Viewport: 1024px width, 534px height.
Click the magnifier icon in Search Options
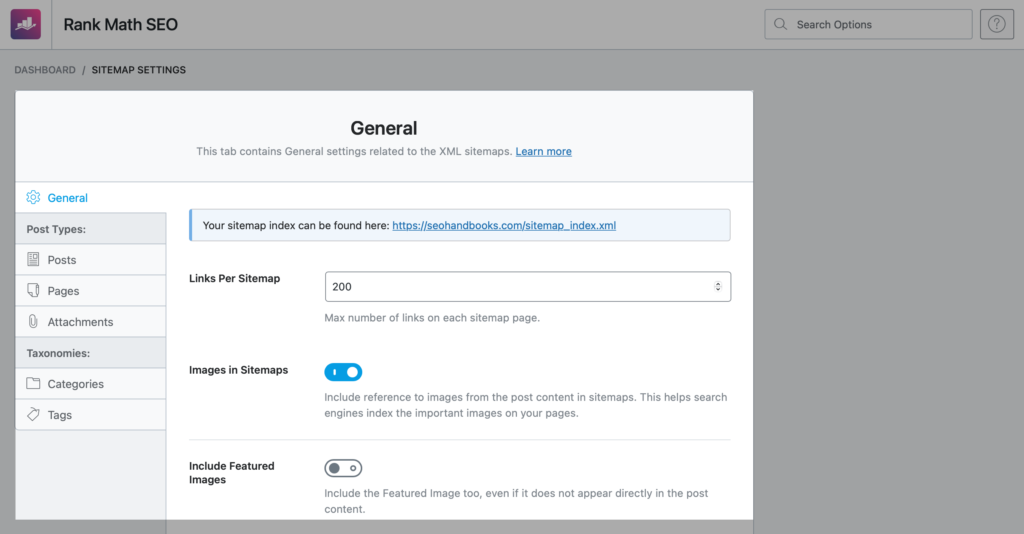tap(780, 24)
